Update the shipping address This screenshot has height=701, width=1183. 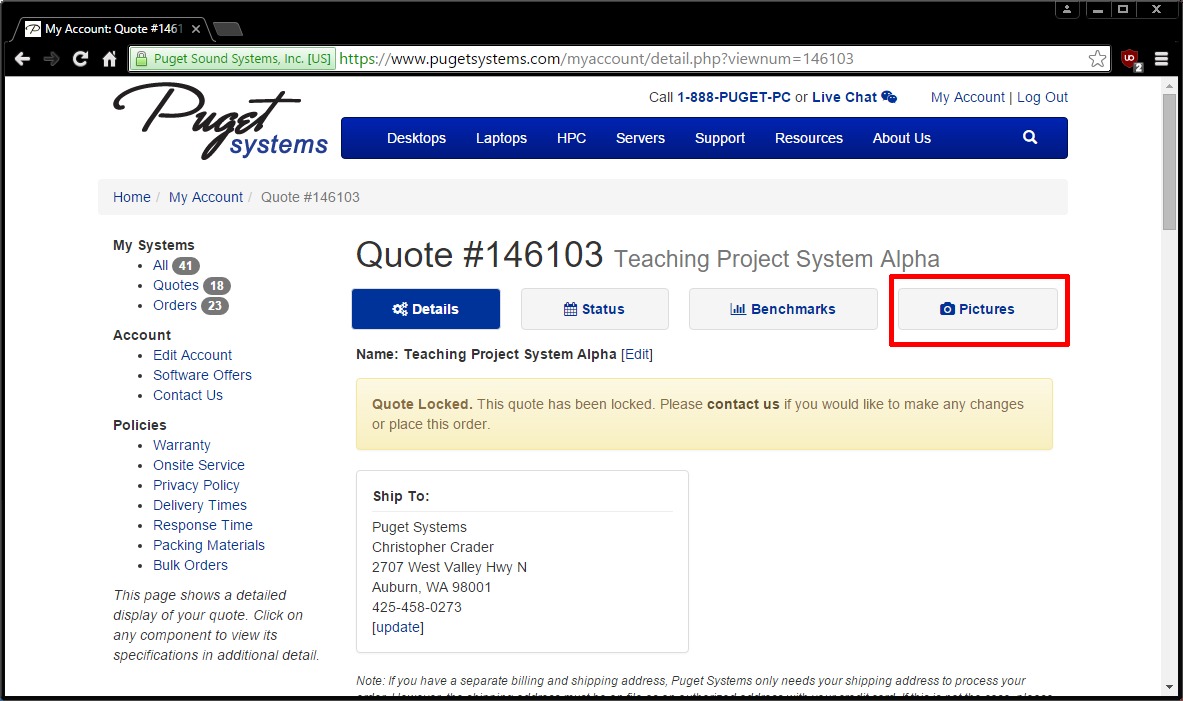tap(398, 627)
